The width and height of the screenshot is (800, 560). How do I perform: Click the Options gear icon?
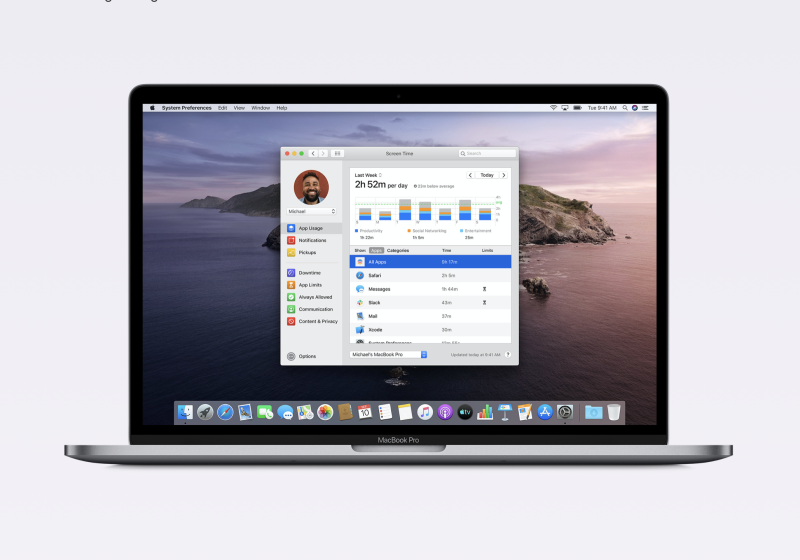(x=291, y=356)
